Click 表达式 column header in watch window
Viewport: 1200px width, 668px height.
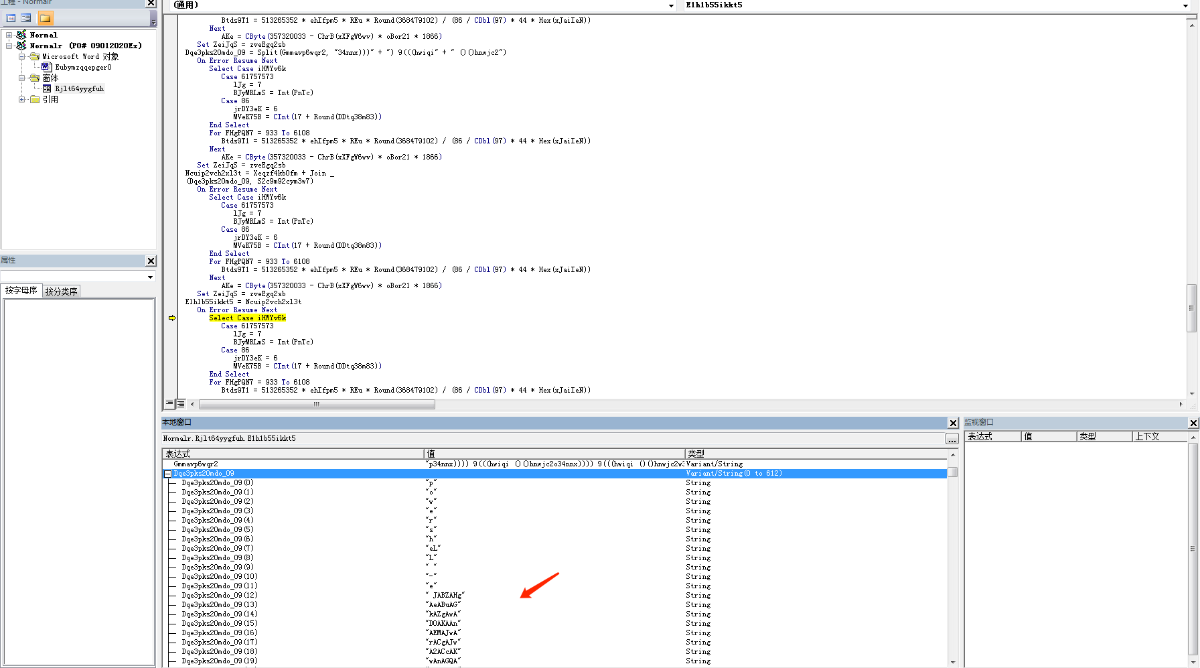993,436
